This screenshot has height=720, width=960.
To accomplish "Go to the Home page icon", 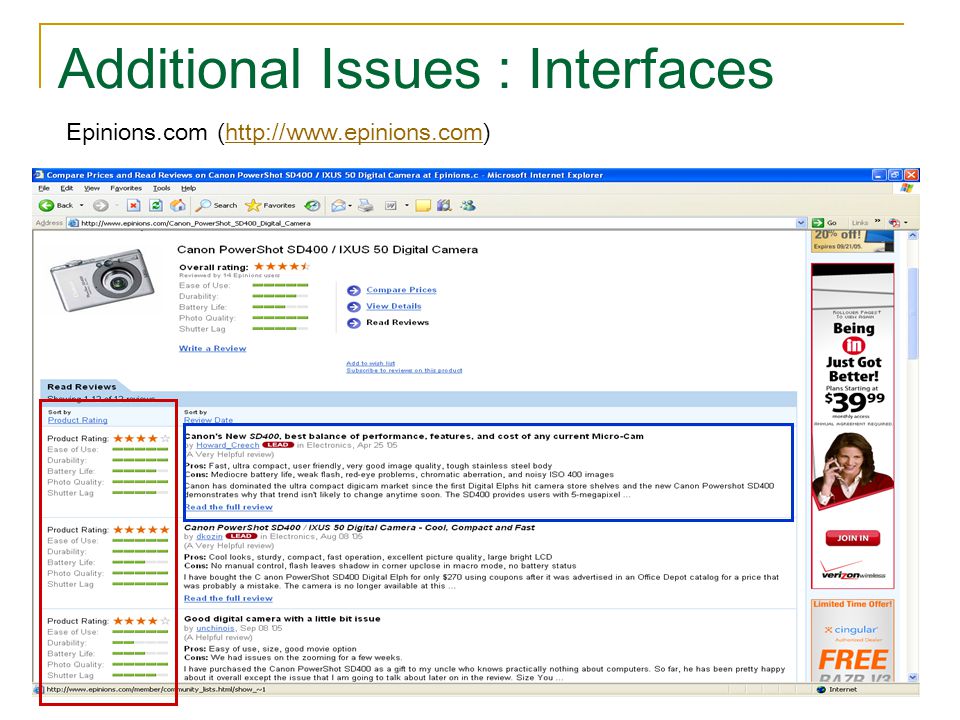I will point(178,206).
